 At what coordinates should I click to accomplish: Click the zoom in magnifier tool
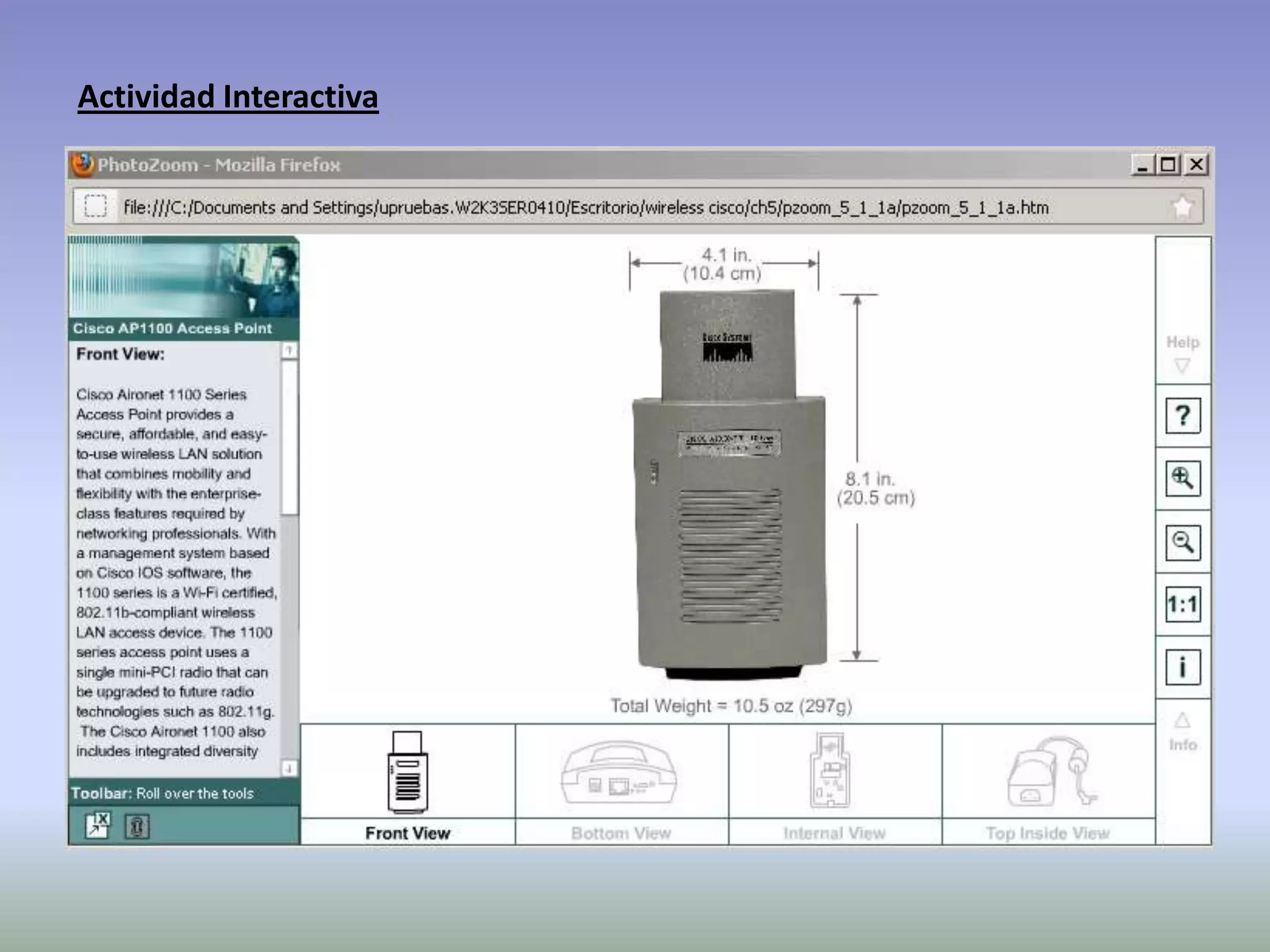[x=1183, y=478]
